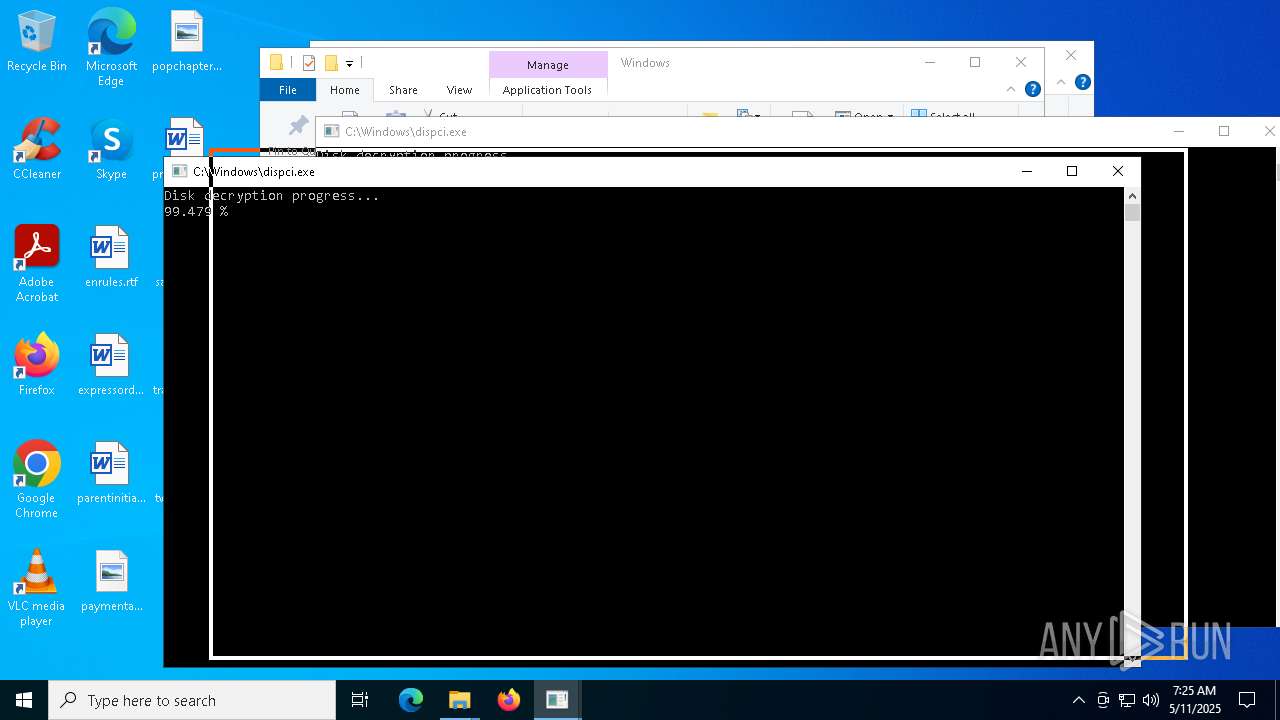
Task: Open the Application Tools ribbon tab
Action: pyautogui.click(x=547, y=90)
